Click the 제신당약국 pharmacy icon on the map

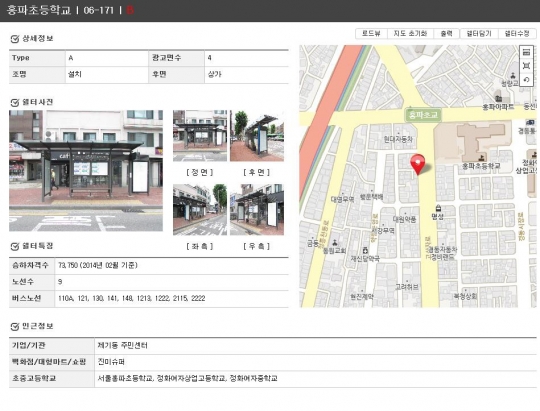click(365, 250)
